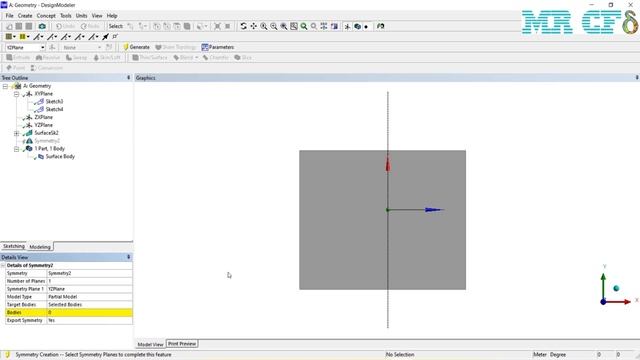Open the View menu
Image resolution: width=640 pixels, height=360 pixels.
[97, 16]
